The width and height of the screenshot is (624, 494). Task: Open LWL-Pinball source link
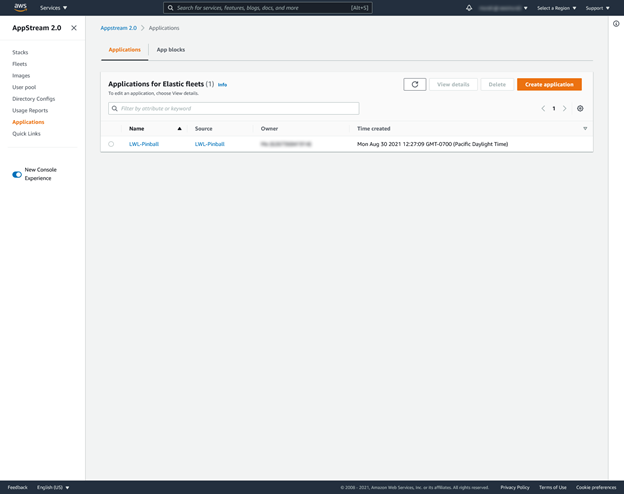(210, 144)
